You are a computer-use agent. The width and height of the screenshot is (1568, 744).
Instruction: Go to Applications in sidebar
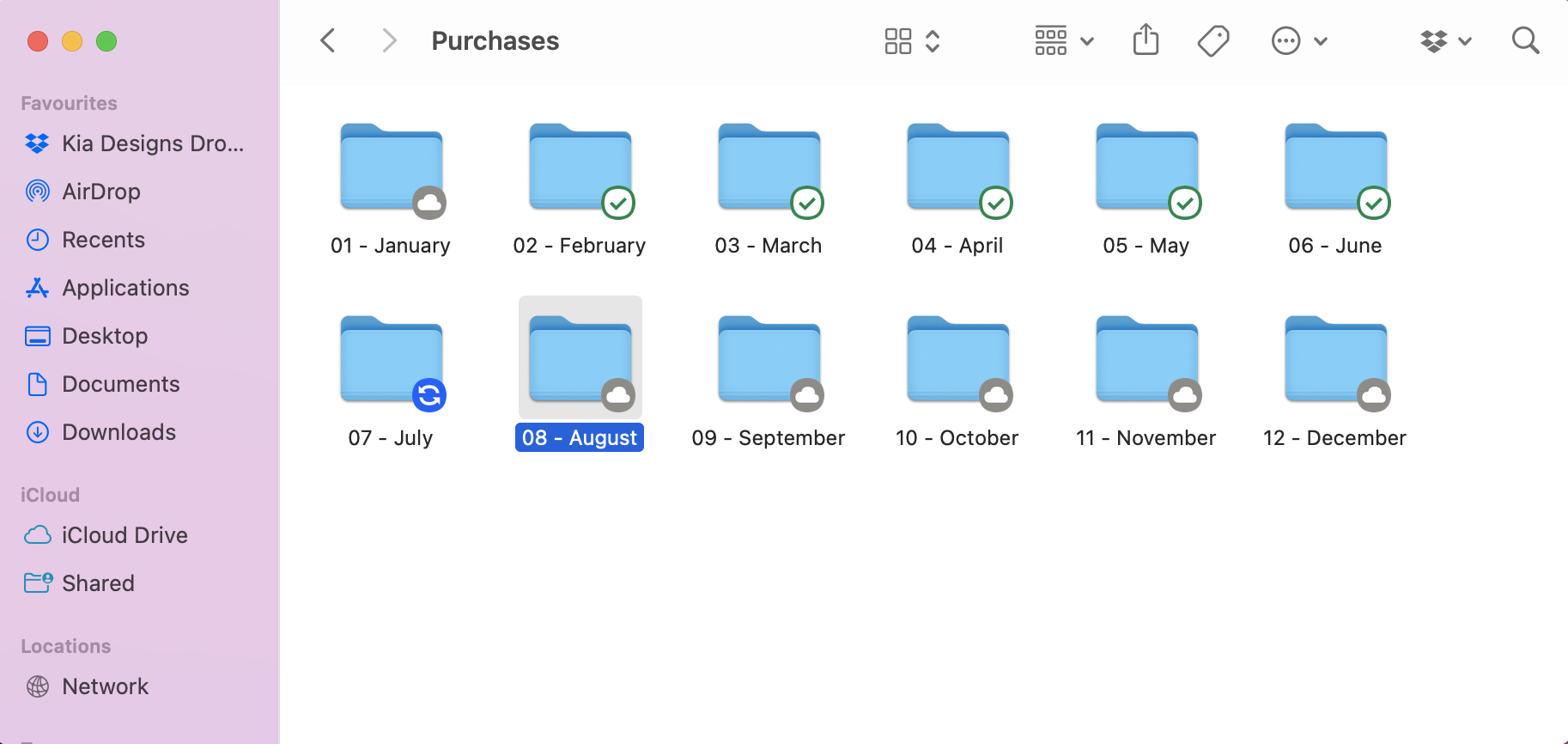pos(125,288)
